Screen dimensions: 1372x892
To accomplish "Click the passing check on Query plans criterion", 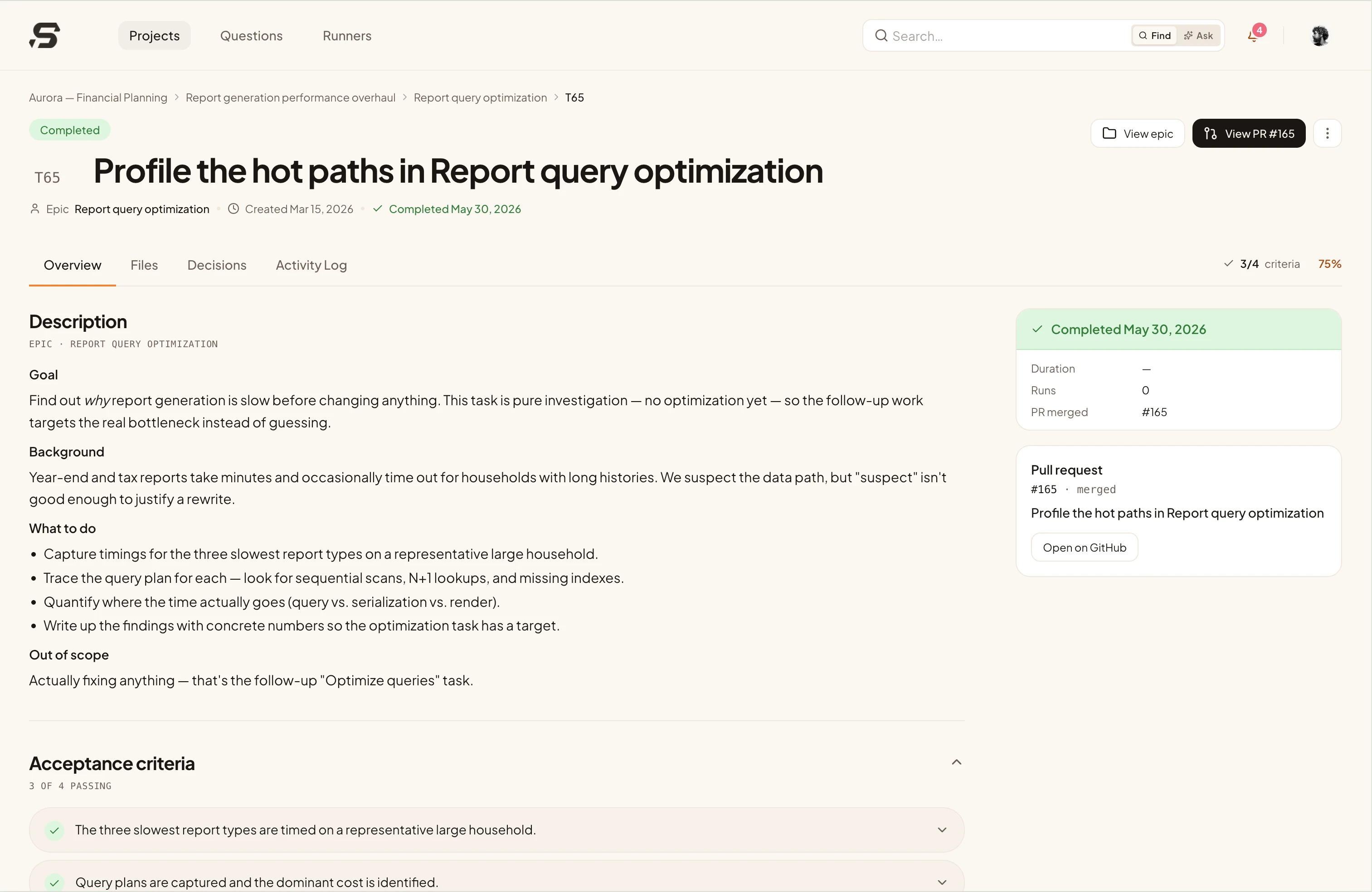I will (54, 882).
